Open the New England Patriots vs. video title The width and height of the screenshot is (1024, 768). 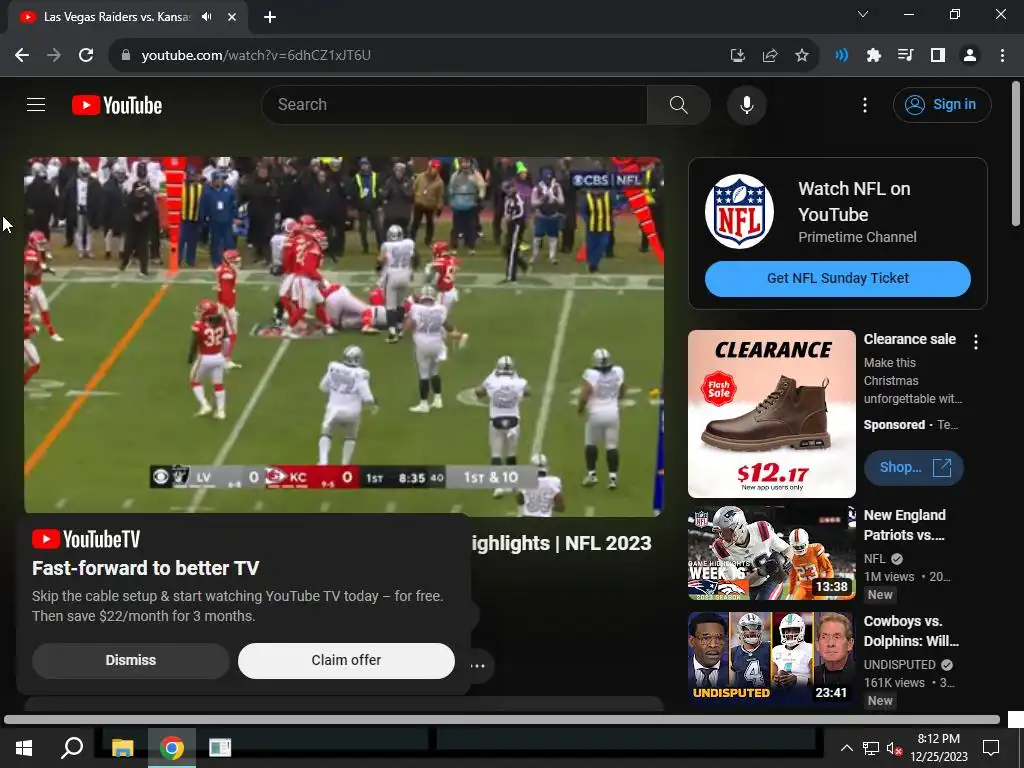tap(905, 524)
